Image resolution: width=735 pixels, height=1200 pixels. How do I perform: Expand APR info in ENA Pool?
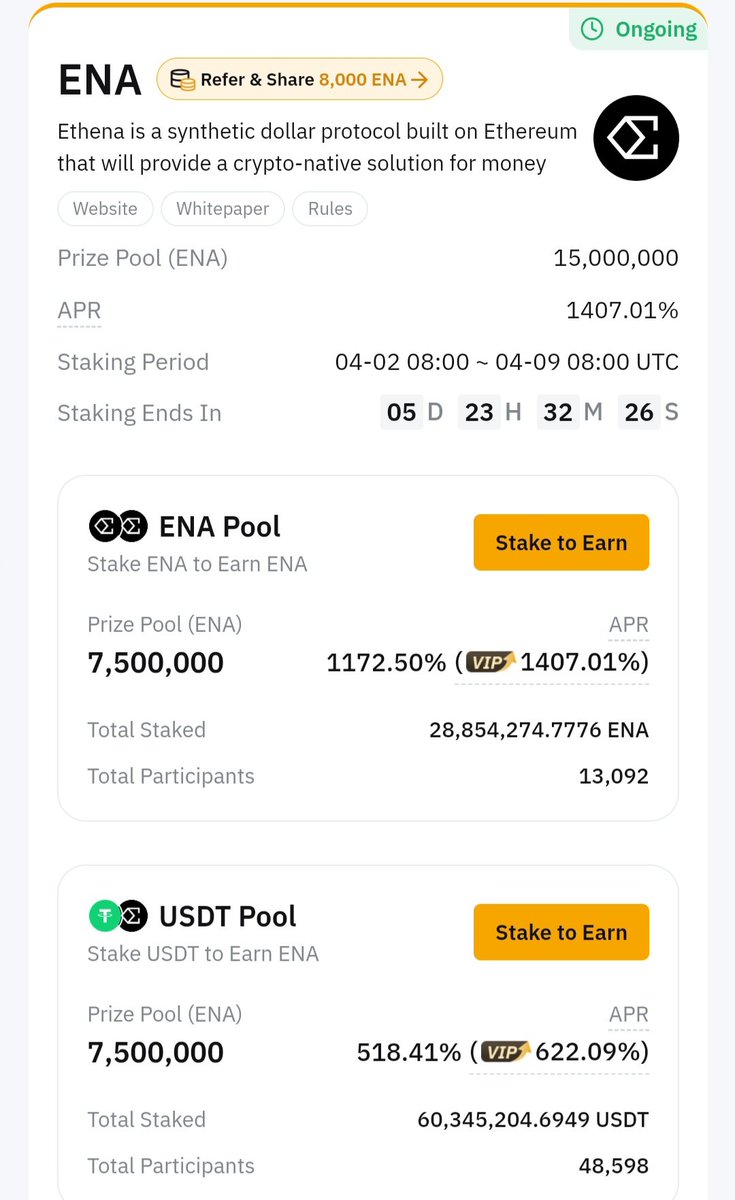point(628,625)
